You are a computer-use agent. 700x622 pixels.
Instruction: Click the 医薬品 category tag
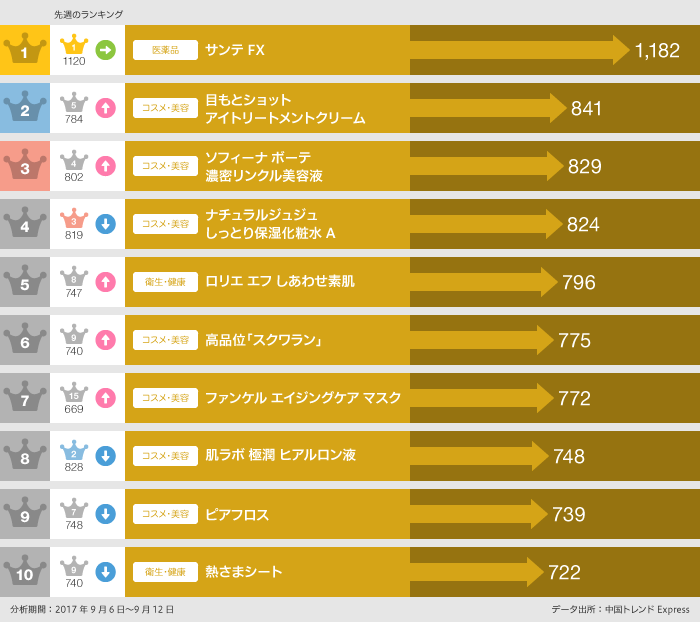(x=165, y=50)
